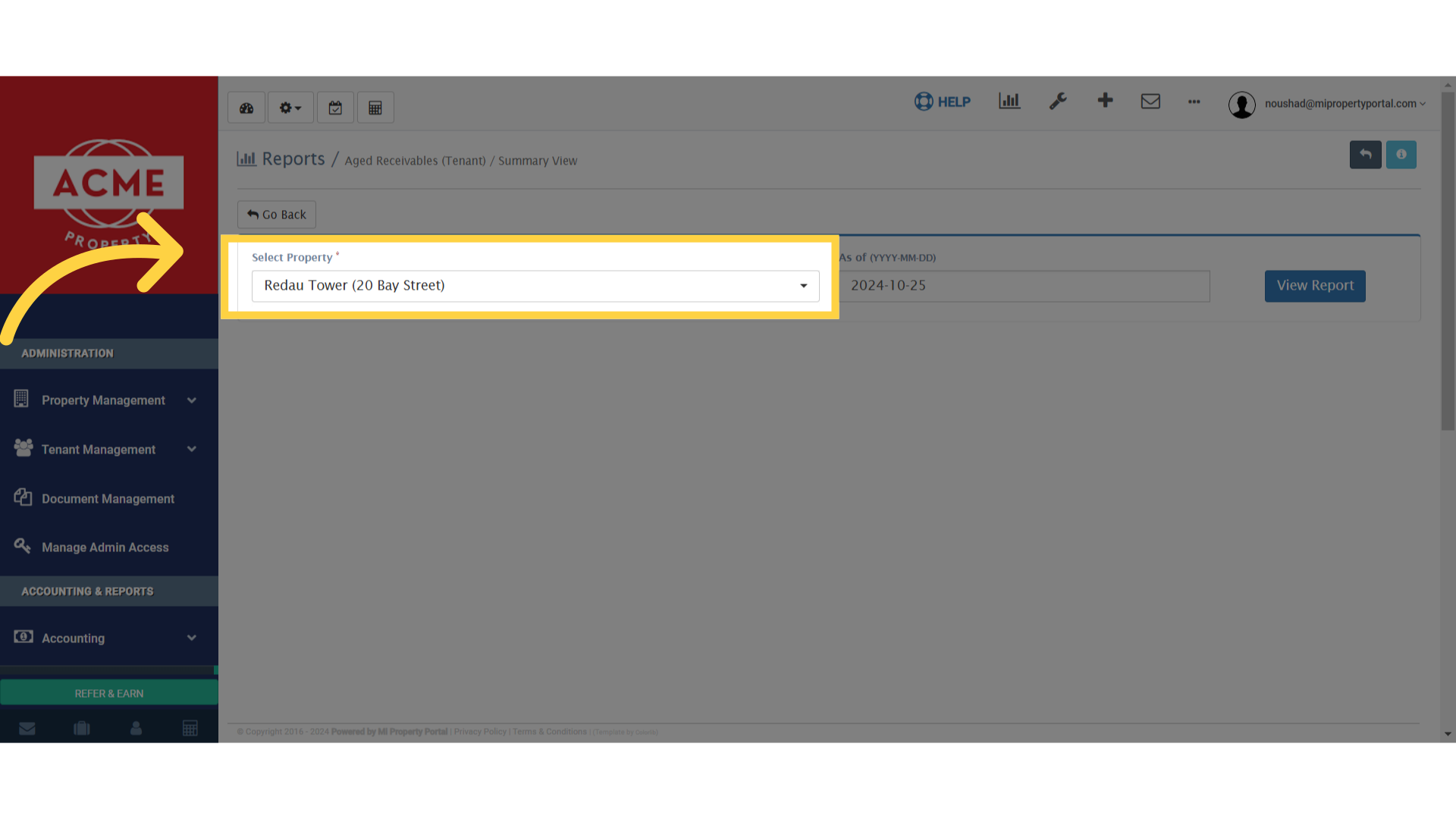This screenshot has width=1456, height=819.
Task: Click the dashboard speedometer icon
Action: tap(246, 108)
